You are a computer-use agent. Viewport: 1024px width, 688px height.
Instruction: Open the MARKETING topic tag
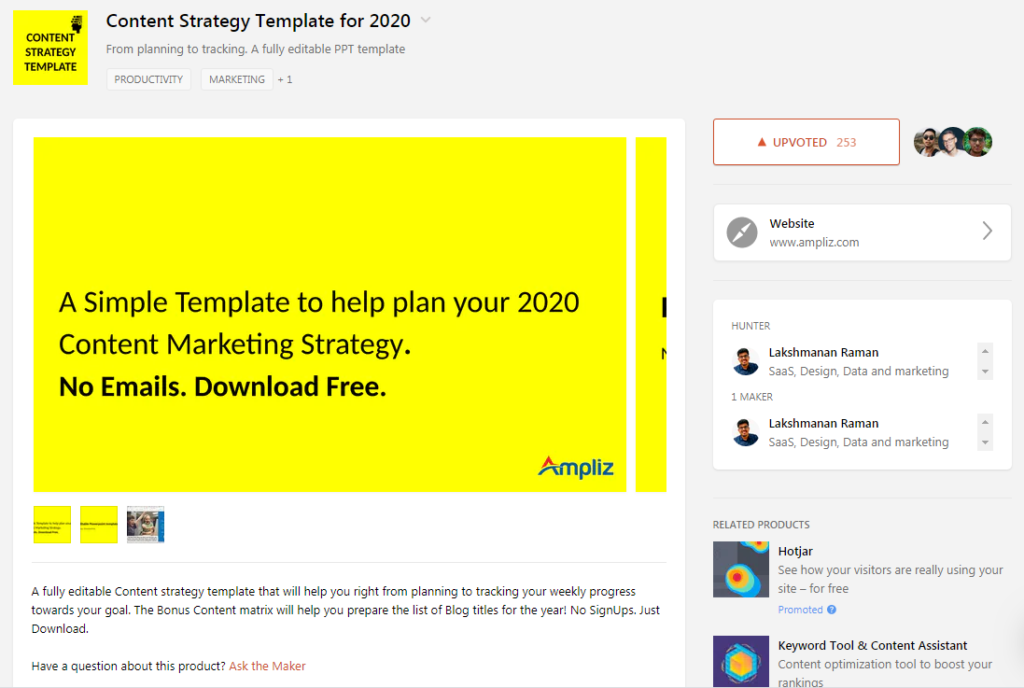pyautogui.click(x=236, y=79)
